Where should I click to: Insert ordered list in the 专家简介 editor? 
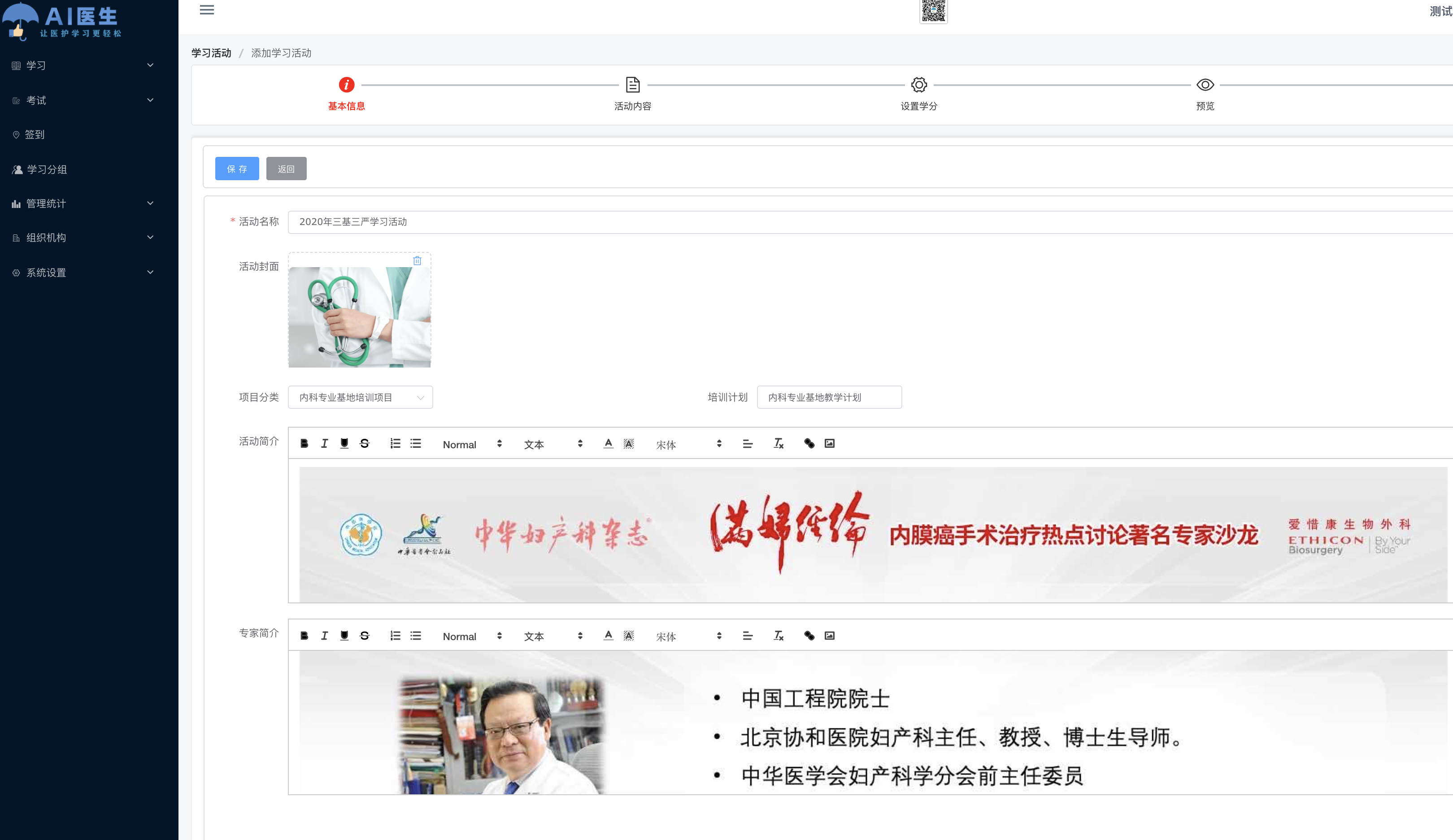395,636
